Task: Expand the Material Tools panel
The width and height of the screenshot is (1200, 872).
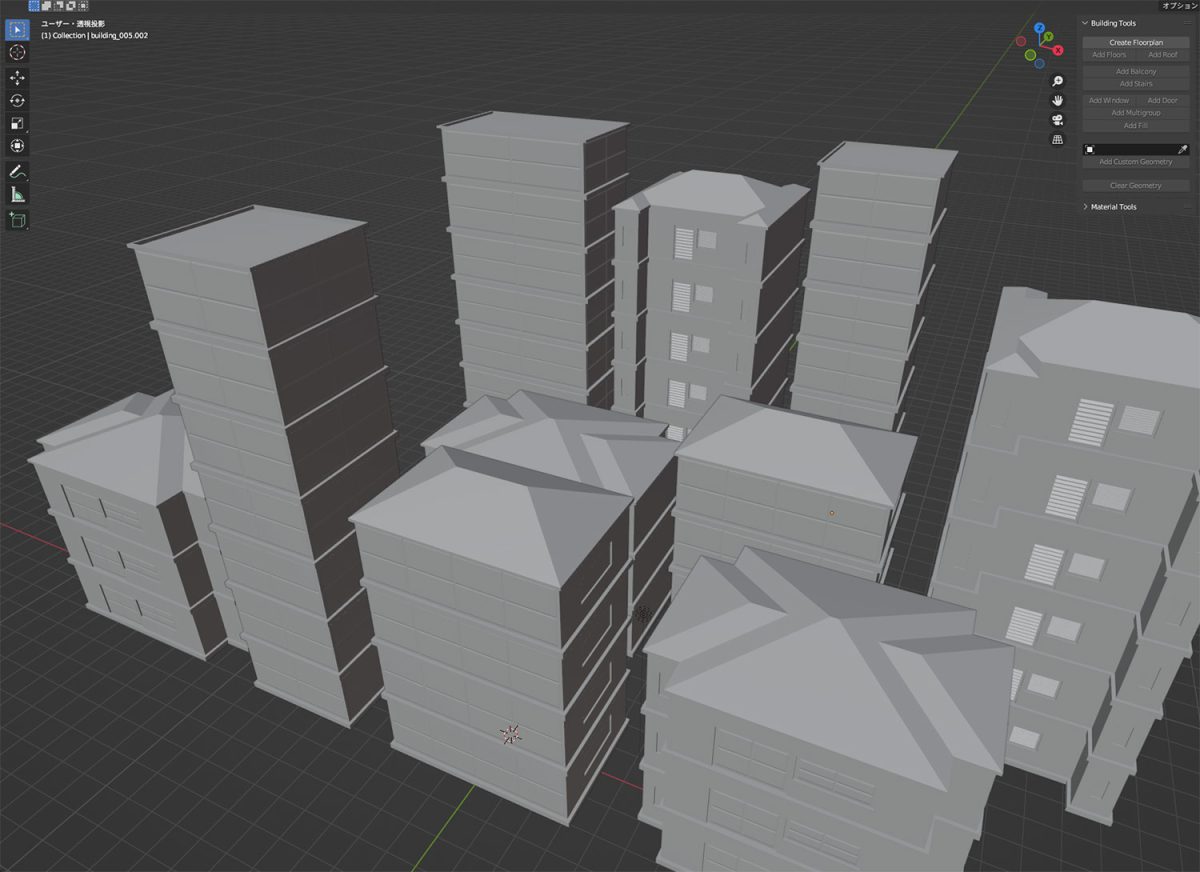Action: (1085, 207)
